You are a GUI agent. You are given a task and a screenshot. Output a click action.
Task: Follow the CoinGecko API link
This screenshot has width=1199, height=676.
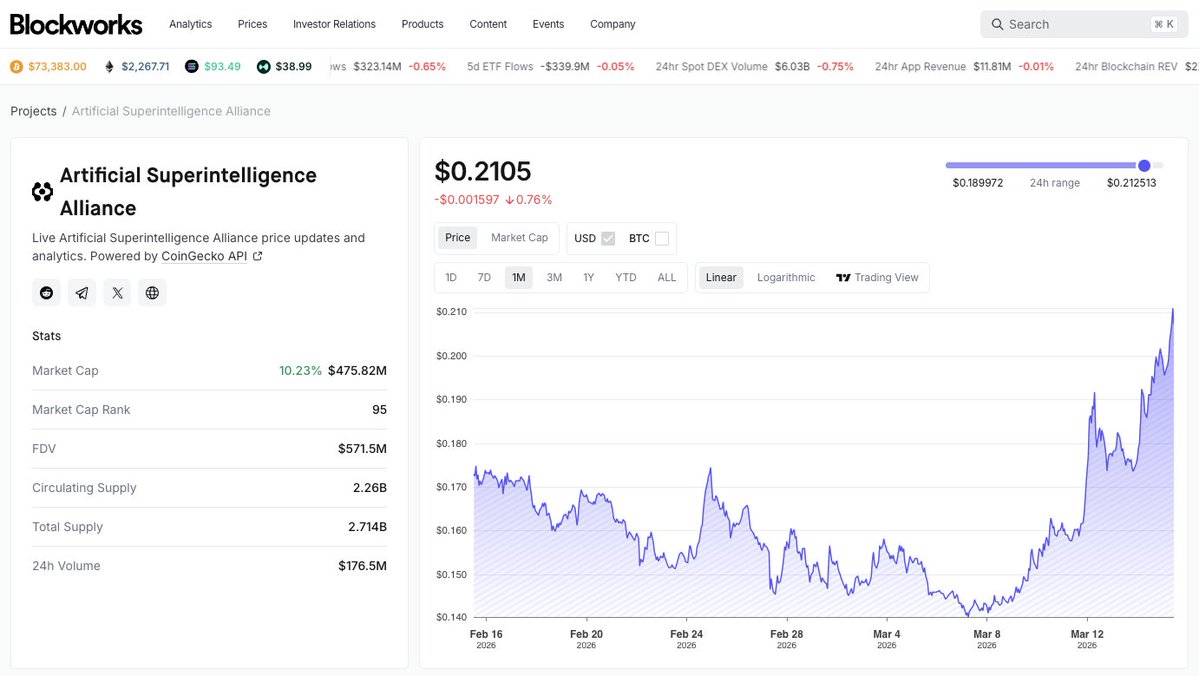(204, 256)
